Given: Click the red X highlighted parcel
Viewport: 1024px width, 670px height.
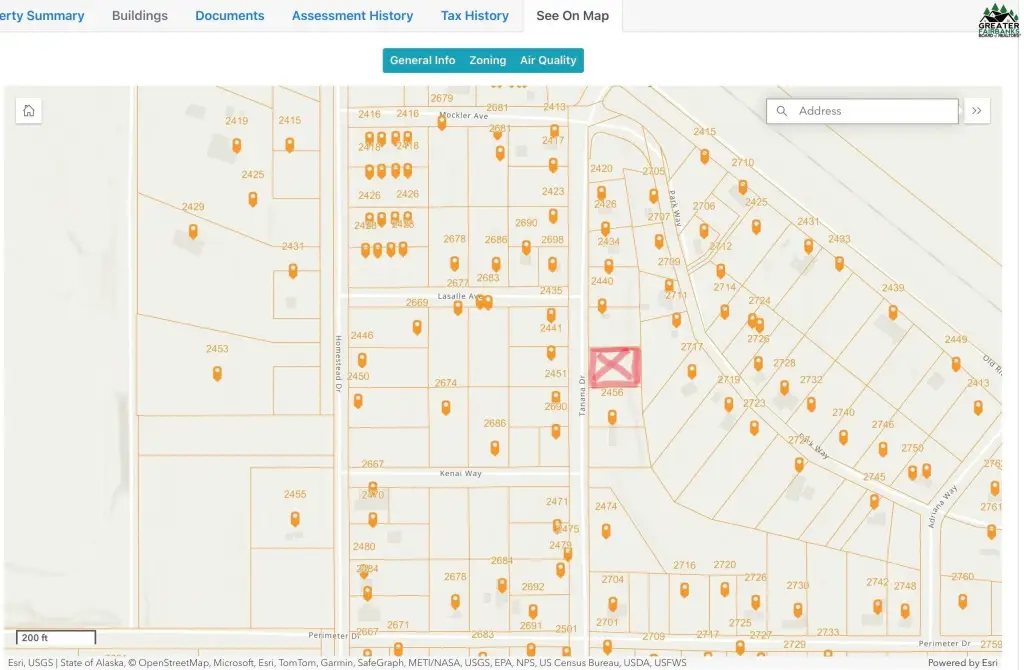Looking at the screenshot, I should pos(614,367).
